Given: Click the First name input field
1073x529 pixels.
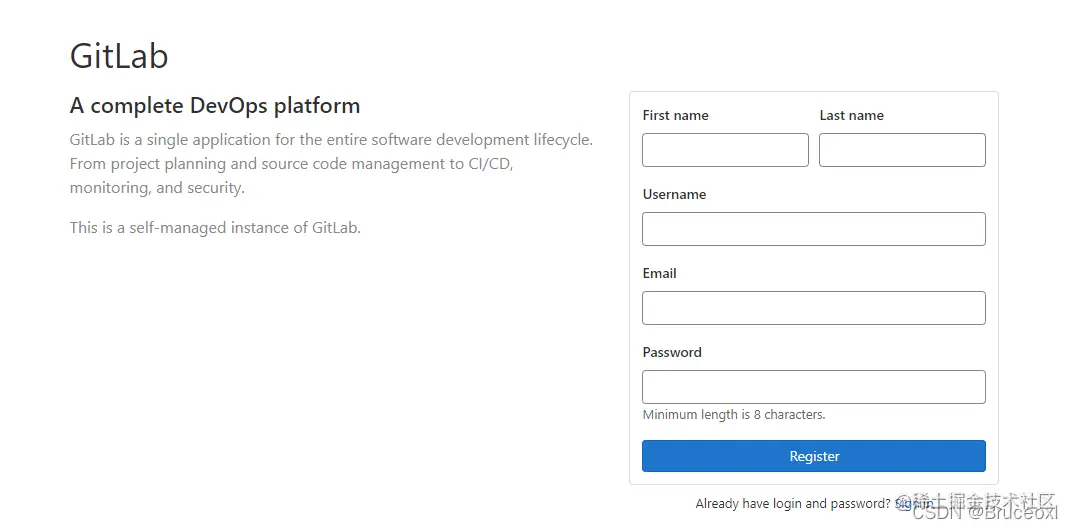Looking at the screenshot, I should (x=725, y=150).
